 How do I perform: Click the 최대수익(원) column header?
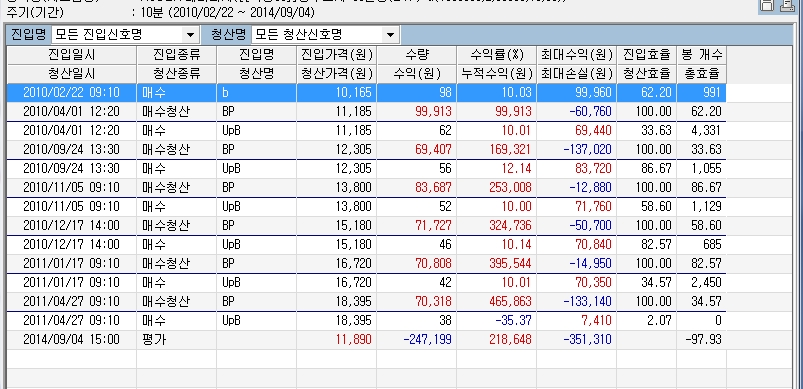[x=577, y=54]
